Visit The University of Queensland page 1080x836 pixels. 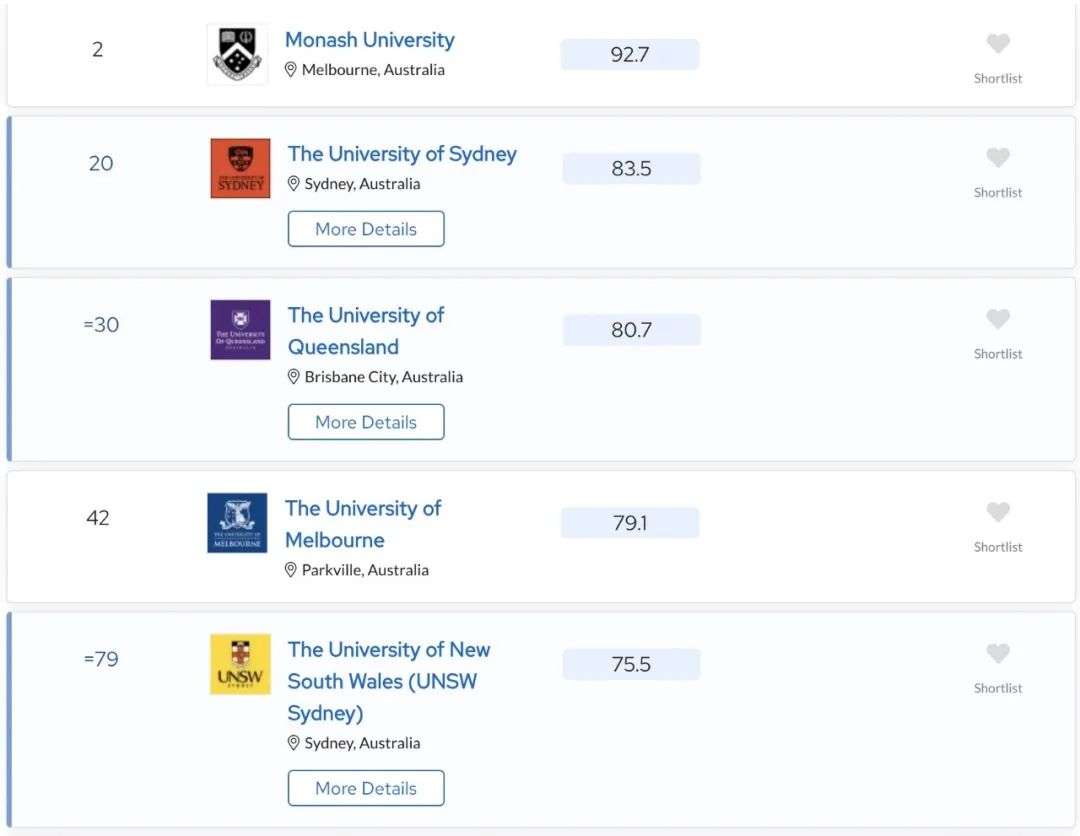click(366, 331)
